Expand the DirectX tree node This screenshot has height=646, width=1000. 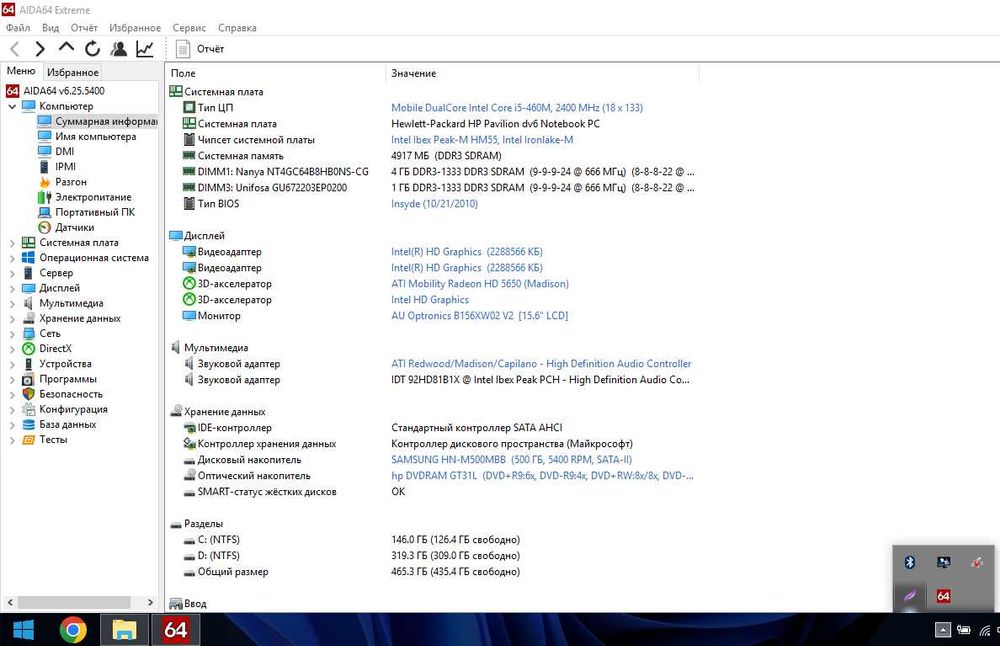tap(12, 349)
